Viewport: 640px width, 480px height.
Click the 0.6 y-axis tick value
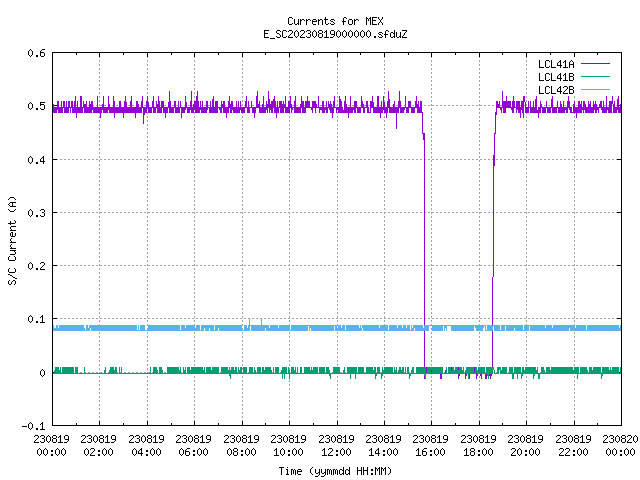click(36, 53)
